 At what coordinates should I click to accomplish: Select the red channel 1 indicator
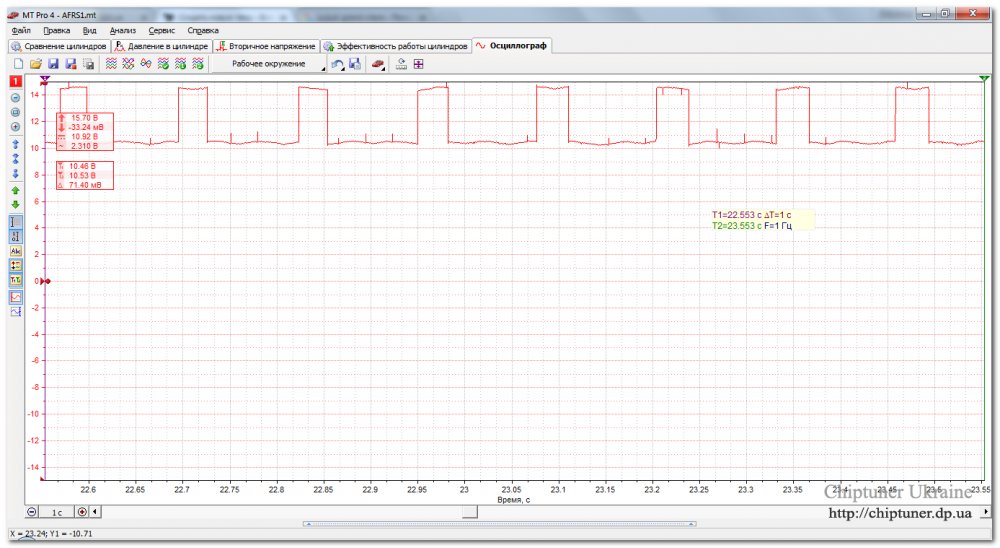pyautogui.click(x=15, y=82)
